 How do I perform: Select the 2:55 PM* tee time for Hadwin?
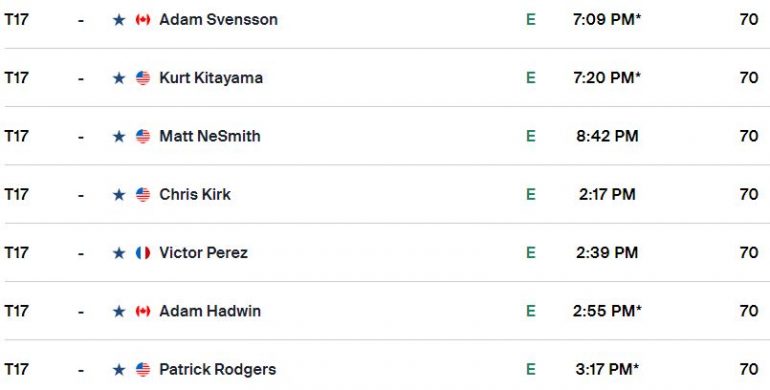click(607, 311)
